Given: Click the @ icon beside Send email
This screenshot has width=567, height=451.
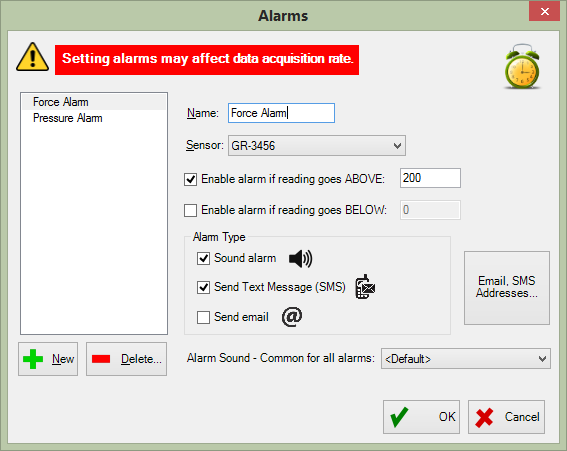Looking at the screenshot, I should [x=292, y=317].
